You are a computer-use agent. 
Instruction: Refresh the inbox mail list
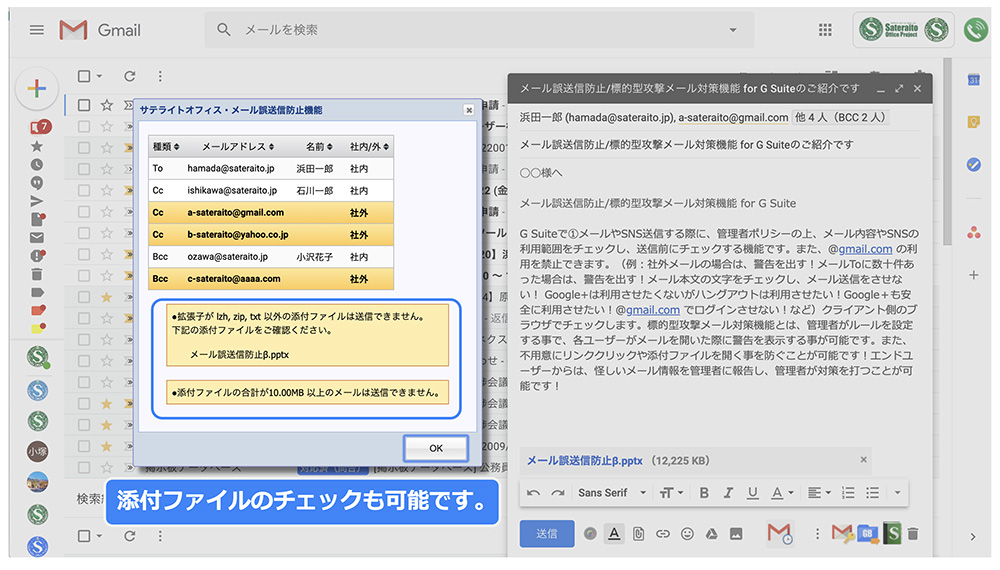[129, 76]
